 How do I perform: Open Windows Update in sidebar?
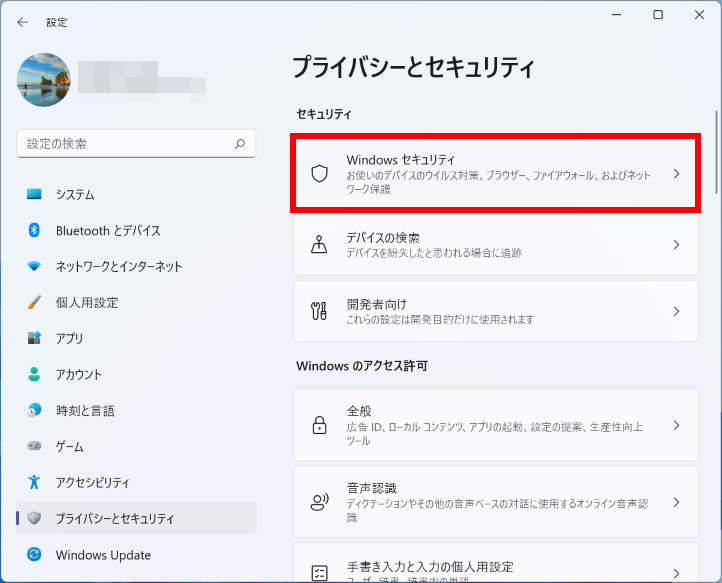pos(136,555)
